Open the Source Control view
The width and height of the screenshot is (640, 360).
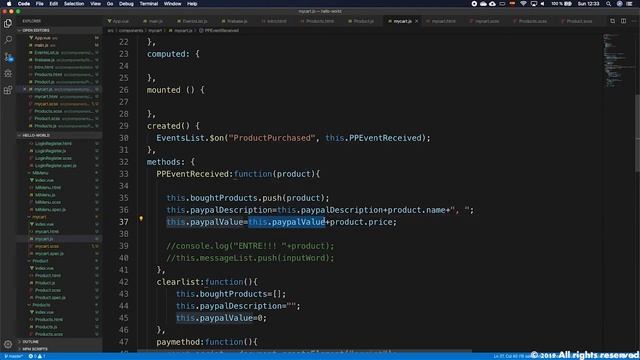(8, 57)
